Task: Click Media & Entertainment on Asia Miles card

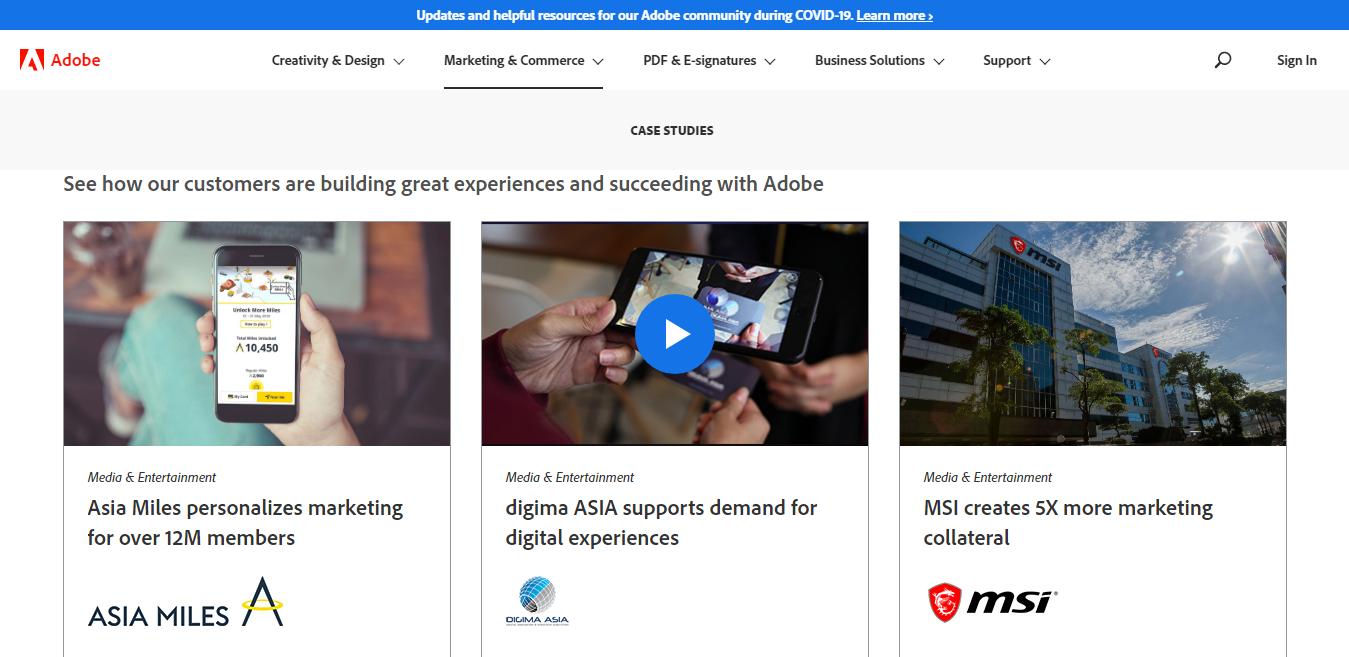Action: [152, 477]
